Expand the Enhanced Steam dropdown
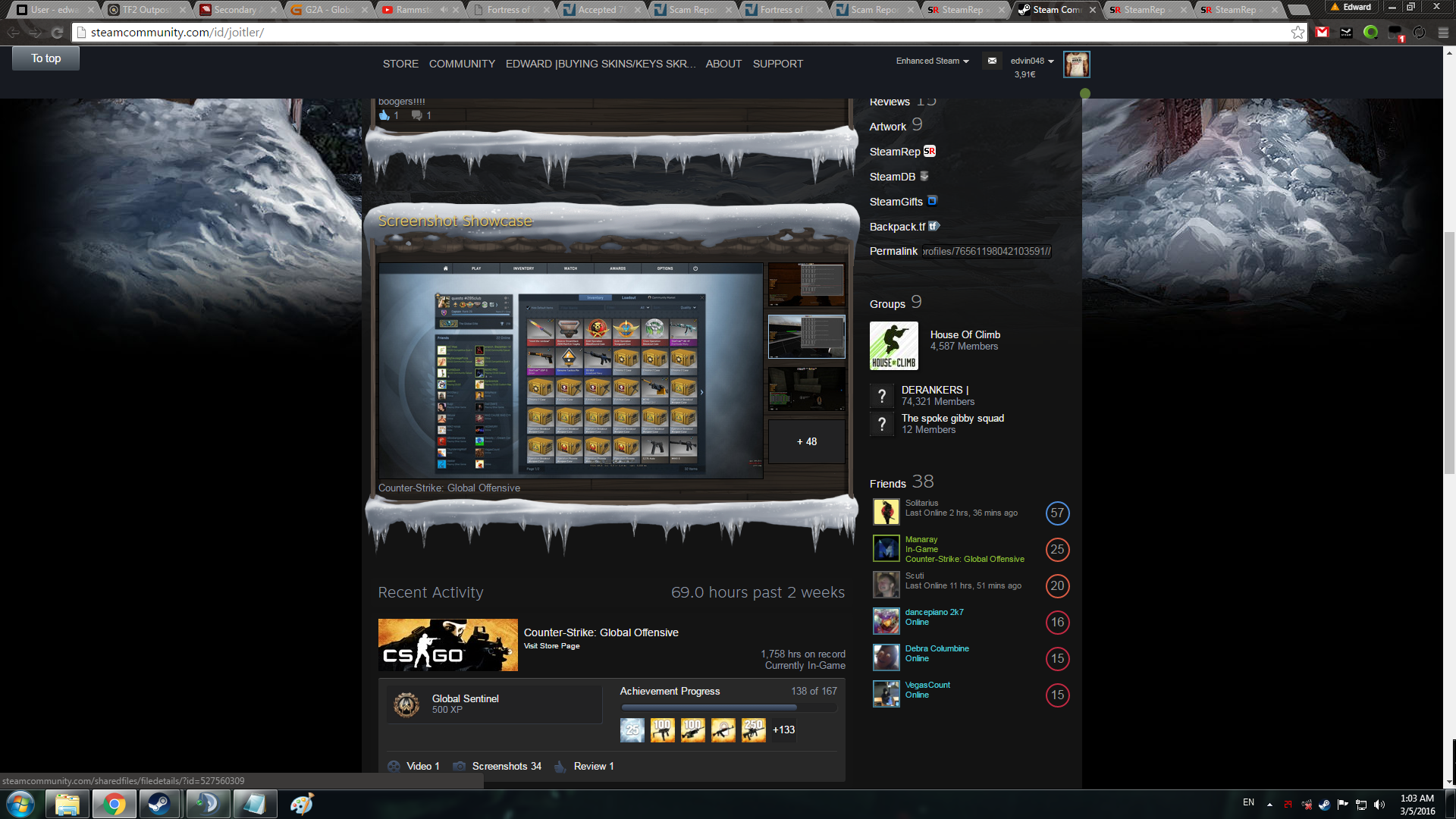This screenshot has width=1456, height=819. pos(932,61)
